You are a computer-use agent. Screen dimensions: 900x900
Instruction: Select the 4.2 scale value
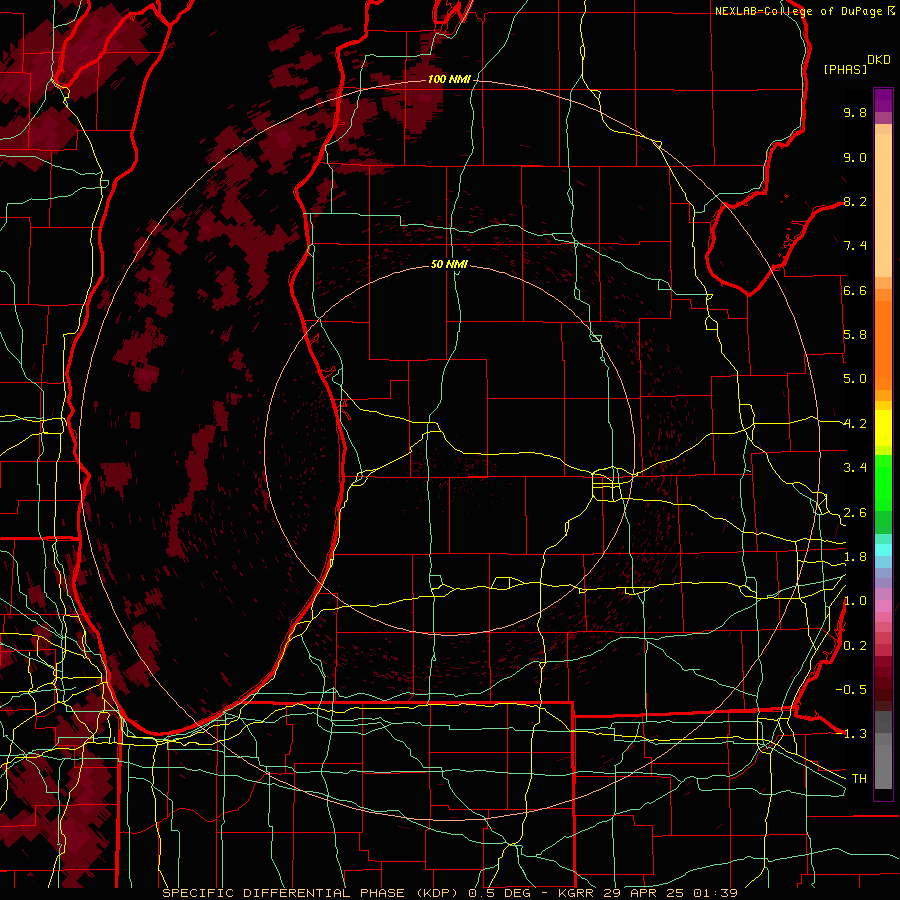(x=855, y=424)
